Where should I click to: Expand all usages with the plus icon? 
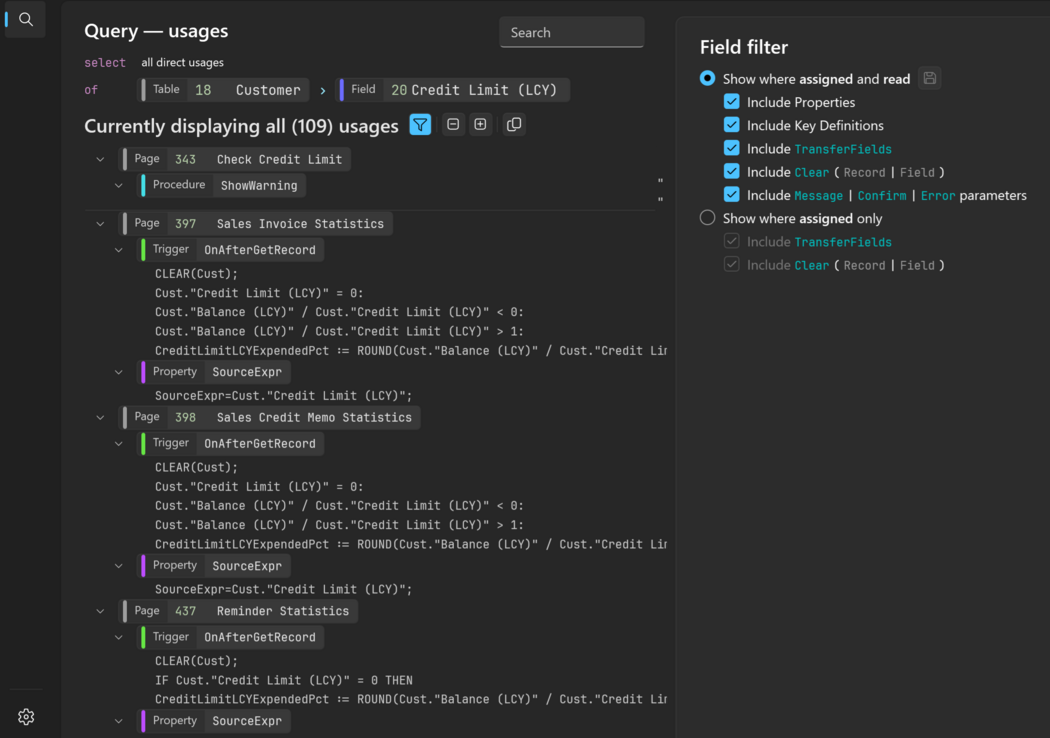(480, 125)
